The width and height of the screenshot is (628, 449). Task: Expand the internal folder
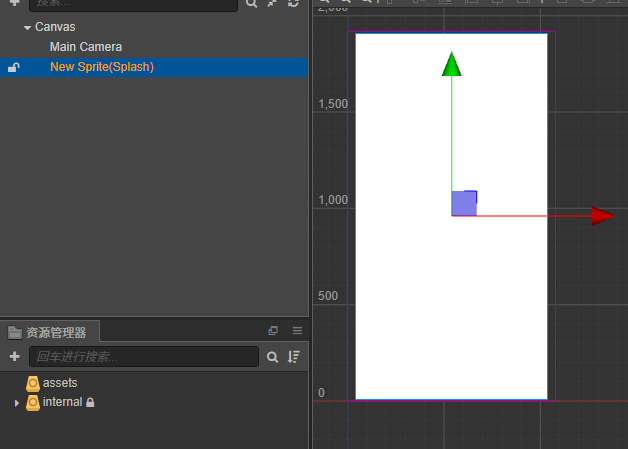point(16,403)
